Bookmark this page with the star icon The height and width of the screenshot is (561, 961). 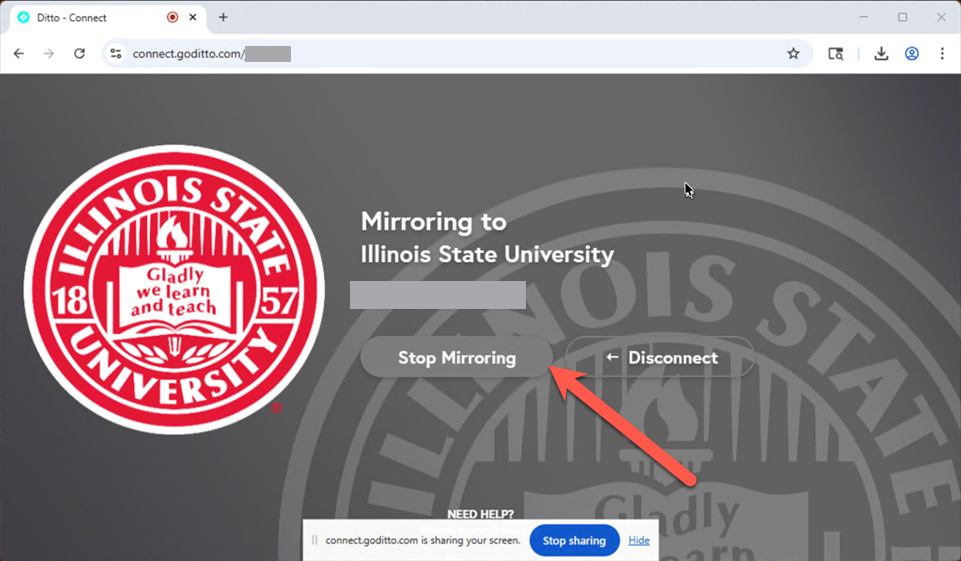pyautogui.click(x=793, y=54)
